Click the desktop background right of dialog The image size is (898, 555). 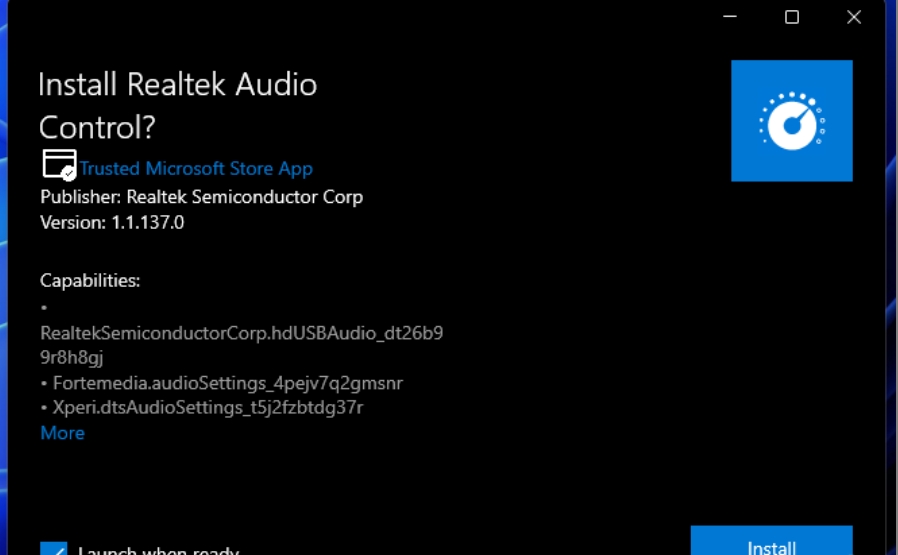click(x=891, y=300)
